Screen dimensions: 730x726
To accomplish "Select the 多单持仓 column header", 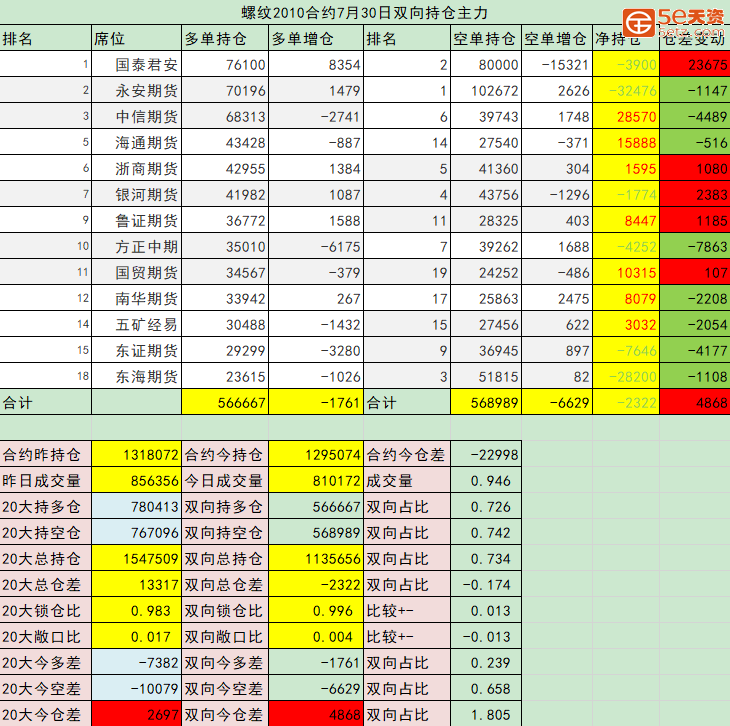I will coord(225,39).
